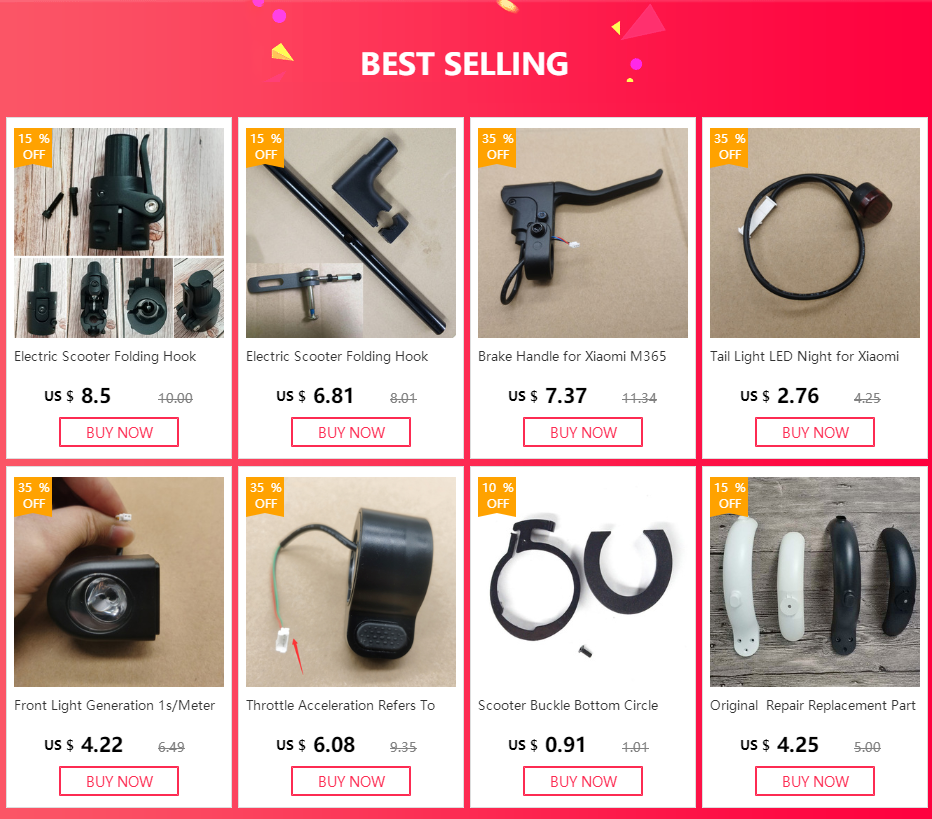View the front light product photo
Viewport: 932px width, 819px height.
point(119,582)
